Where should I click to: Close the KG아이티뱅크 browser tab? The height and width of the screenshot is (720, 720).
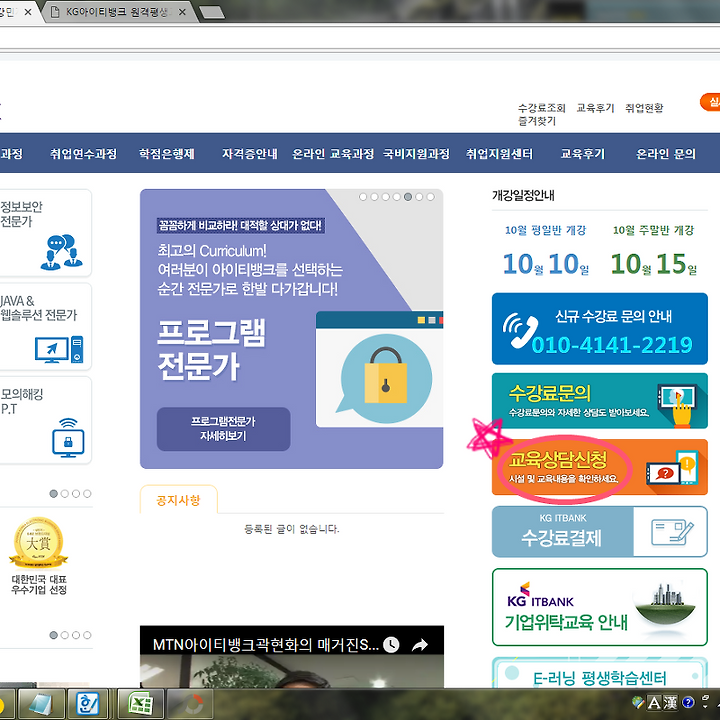pyautogui.click(x=182, y=12)
